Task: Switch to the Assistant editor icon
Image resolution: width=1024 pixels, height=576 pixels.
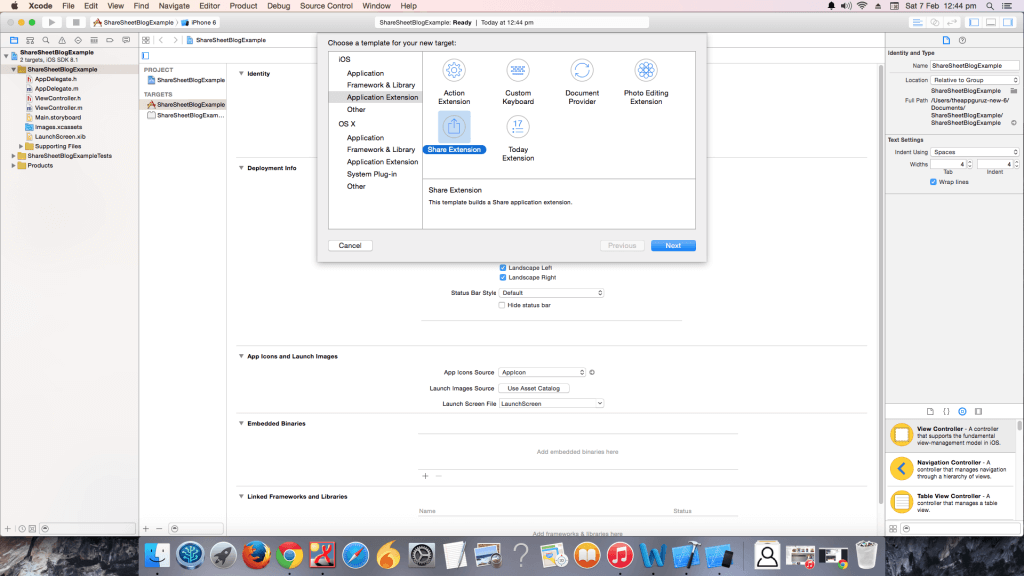Action: pyautogui.click(x=935, y=22)
